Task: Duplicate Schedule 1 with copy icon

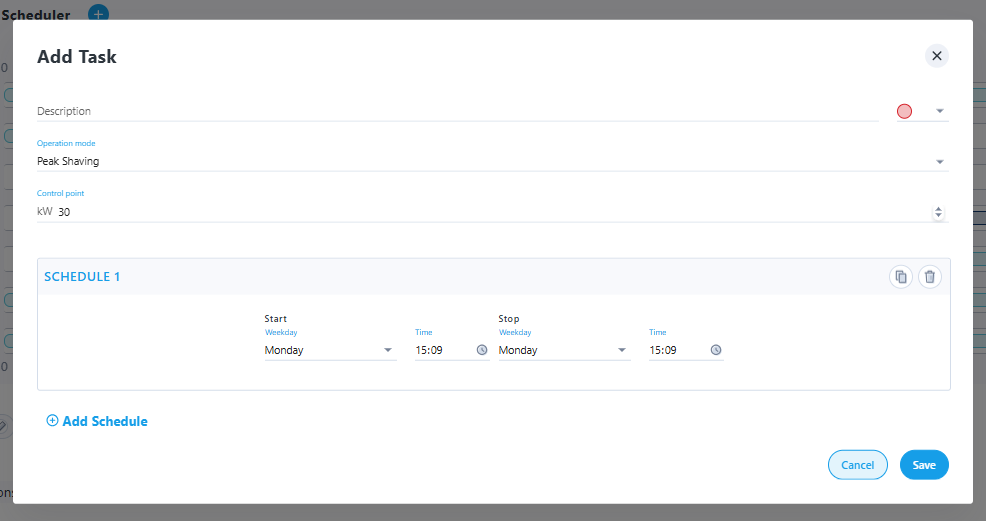Action: (900, 277)
